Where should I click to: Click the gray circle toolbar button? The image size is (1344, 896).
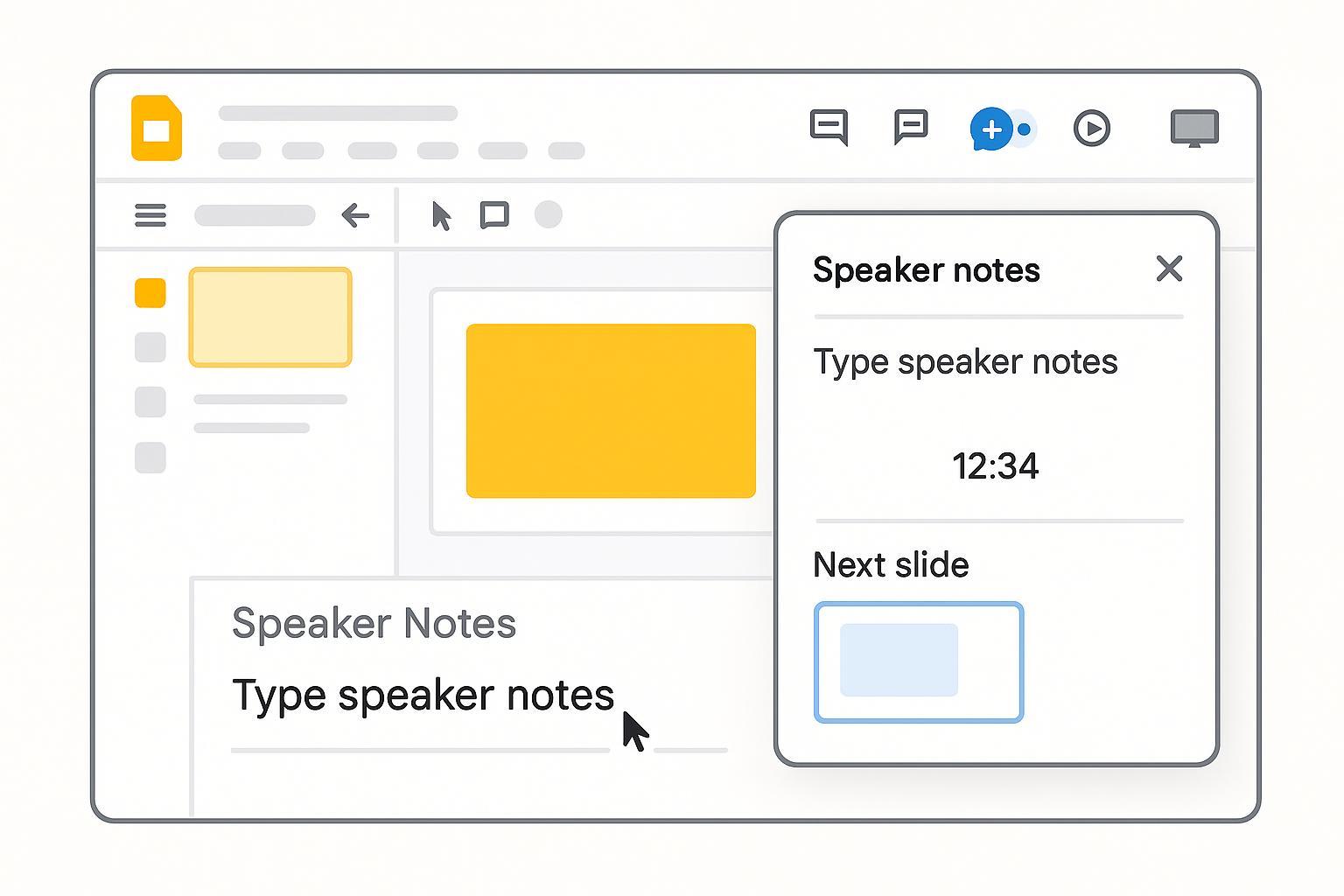(549, 214)
